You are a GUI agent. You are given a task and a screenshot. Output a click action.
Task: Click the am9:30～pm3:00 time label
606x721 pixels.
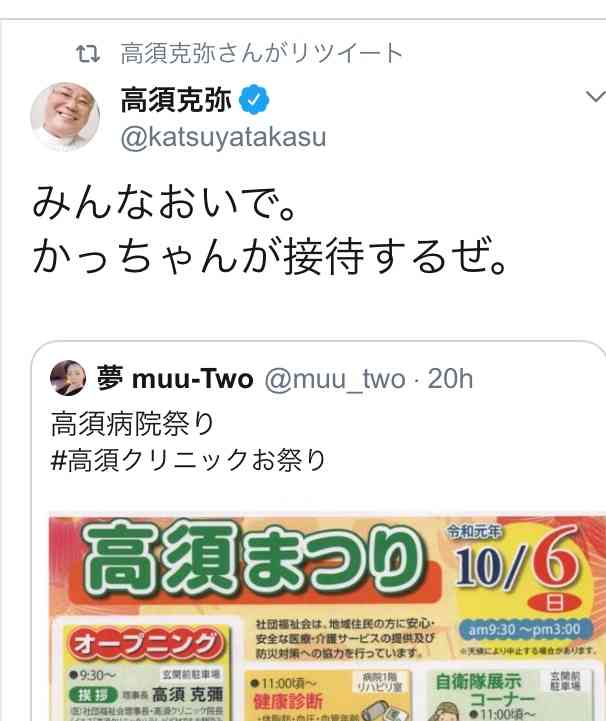click(x=525, y=629)
